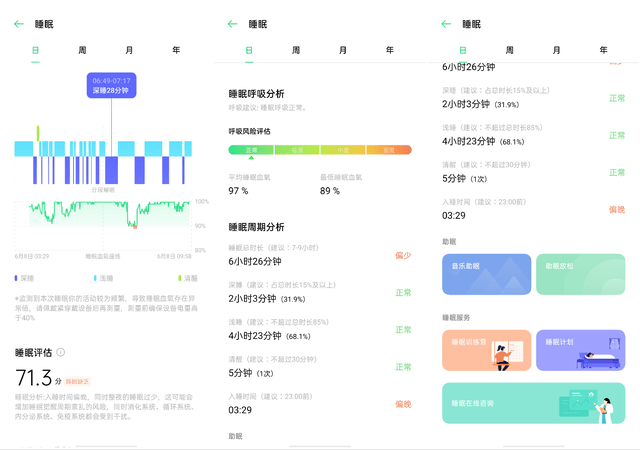
Task: Click the 6月8日 03:29 start time label
Action: pyautogui.click(x=32, y=256)
